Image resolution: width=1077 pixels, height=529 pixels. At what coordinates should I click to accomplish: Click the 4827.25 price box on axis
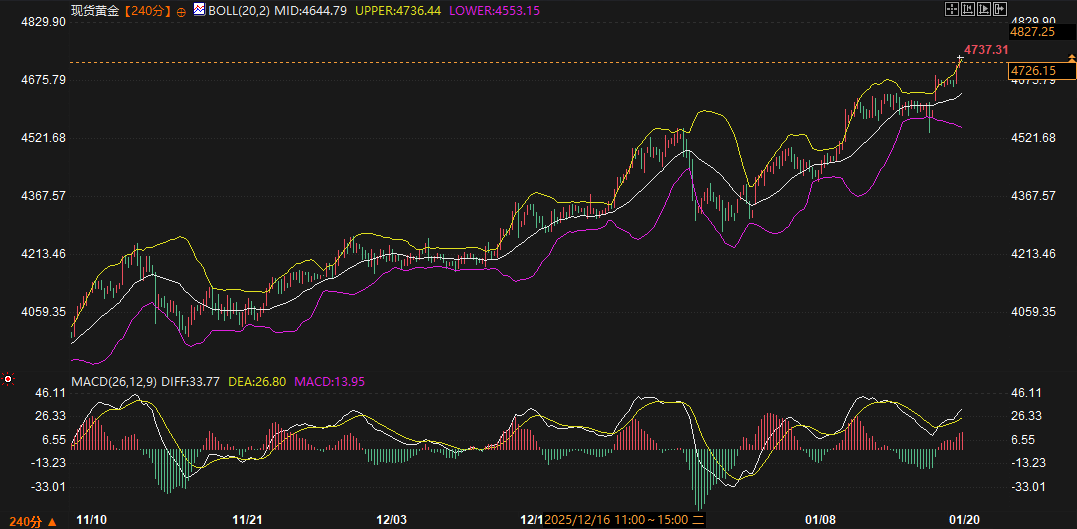click(x=1033, y=32)
